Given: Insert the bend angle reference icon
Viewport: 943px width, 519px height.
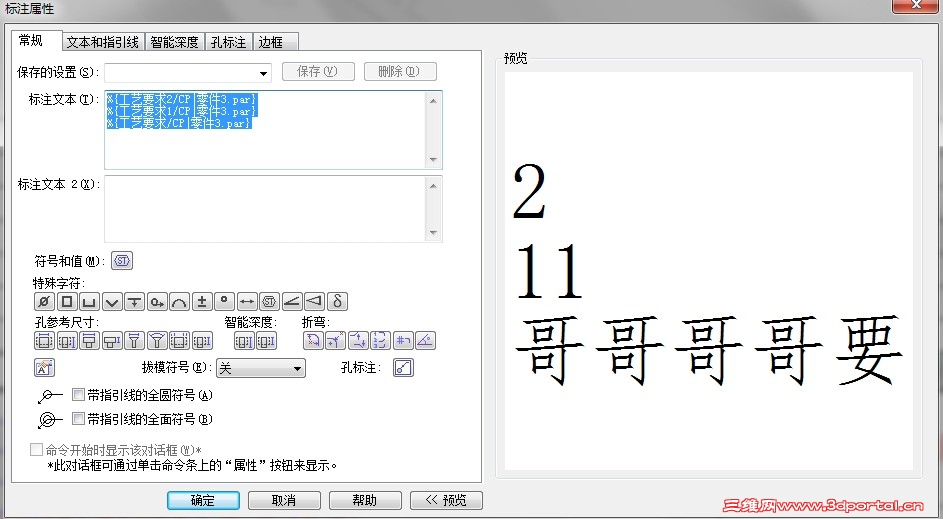Looking at the screenshot, I should pos(425,341).
